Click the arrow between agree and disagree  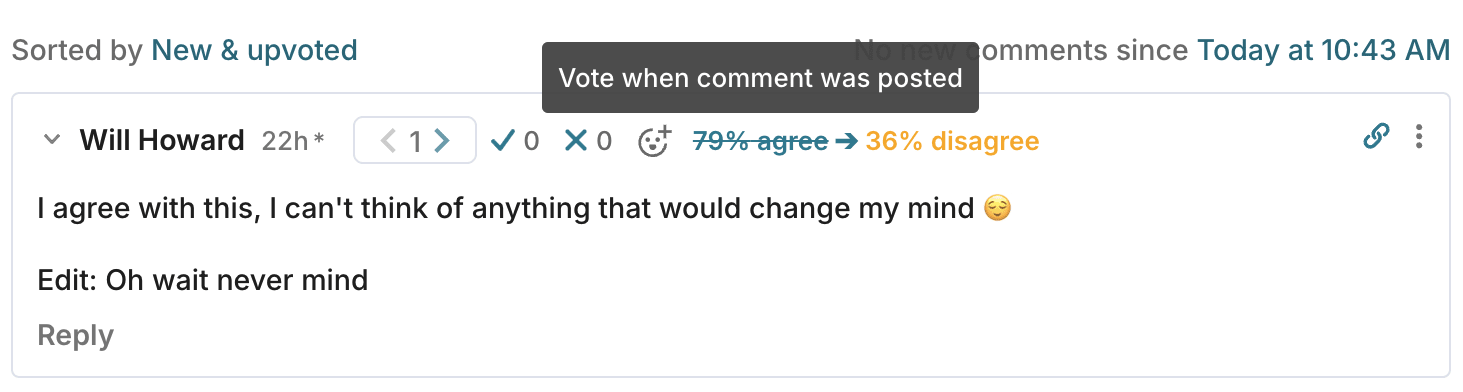[846, 141]
